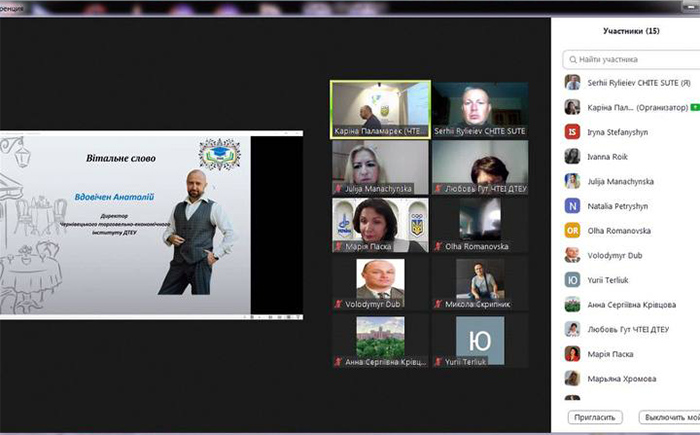Click muted mic icon on Volodymyr Dub's tile
Screen dimensions: 700x435
click(x=338, y=306)
